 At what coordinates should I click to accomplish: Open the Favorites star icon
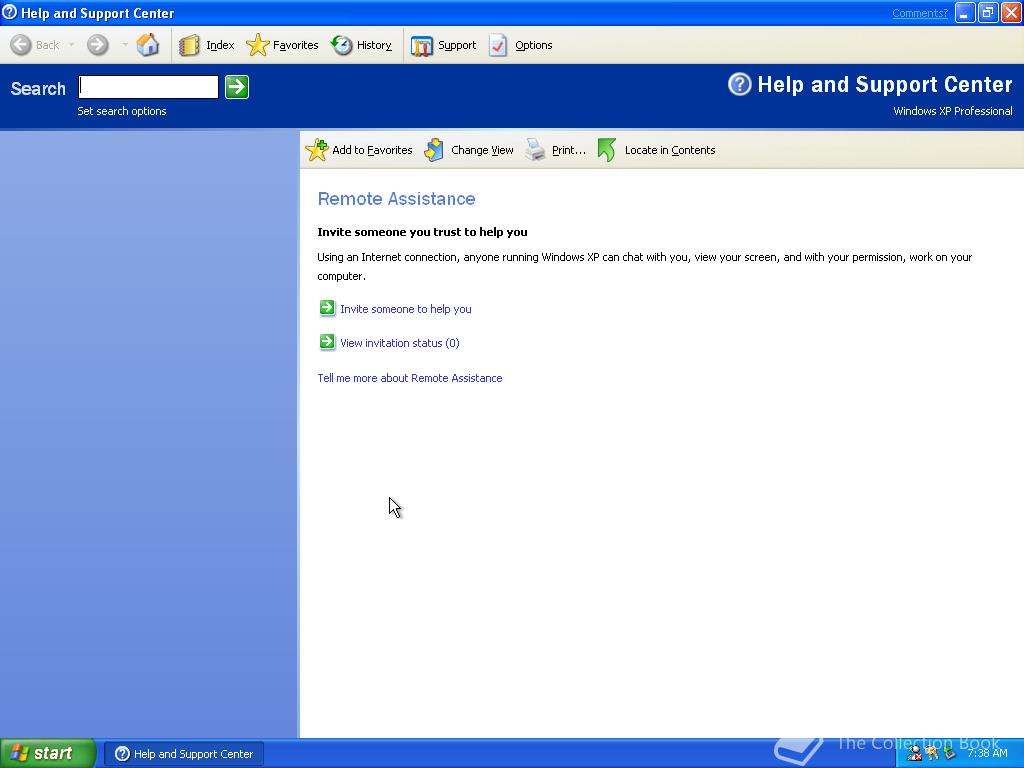point(257,45)
